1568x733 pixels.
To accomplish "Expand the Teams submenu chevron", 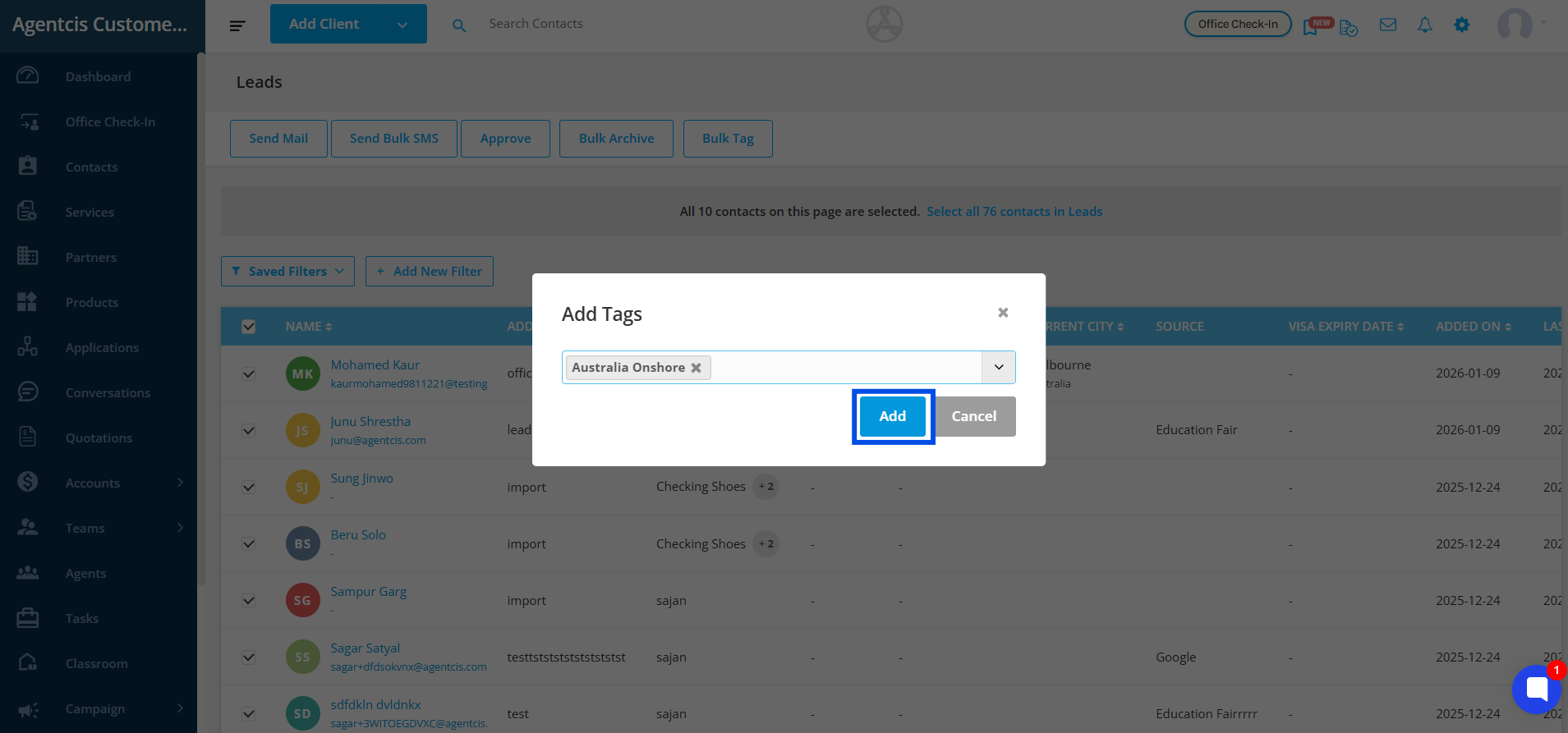I will 180,528.
